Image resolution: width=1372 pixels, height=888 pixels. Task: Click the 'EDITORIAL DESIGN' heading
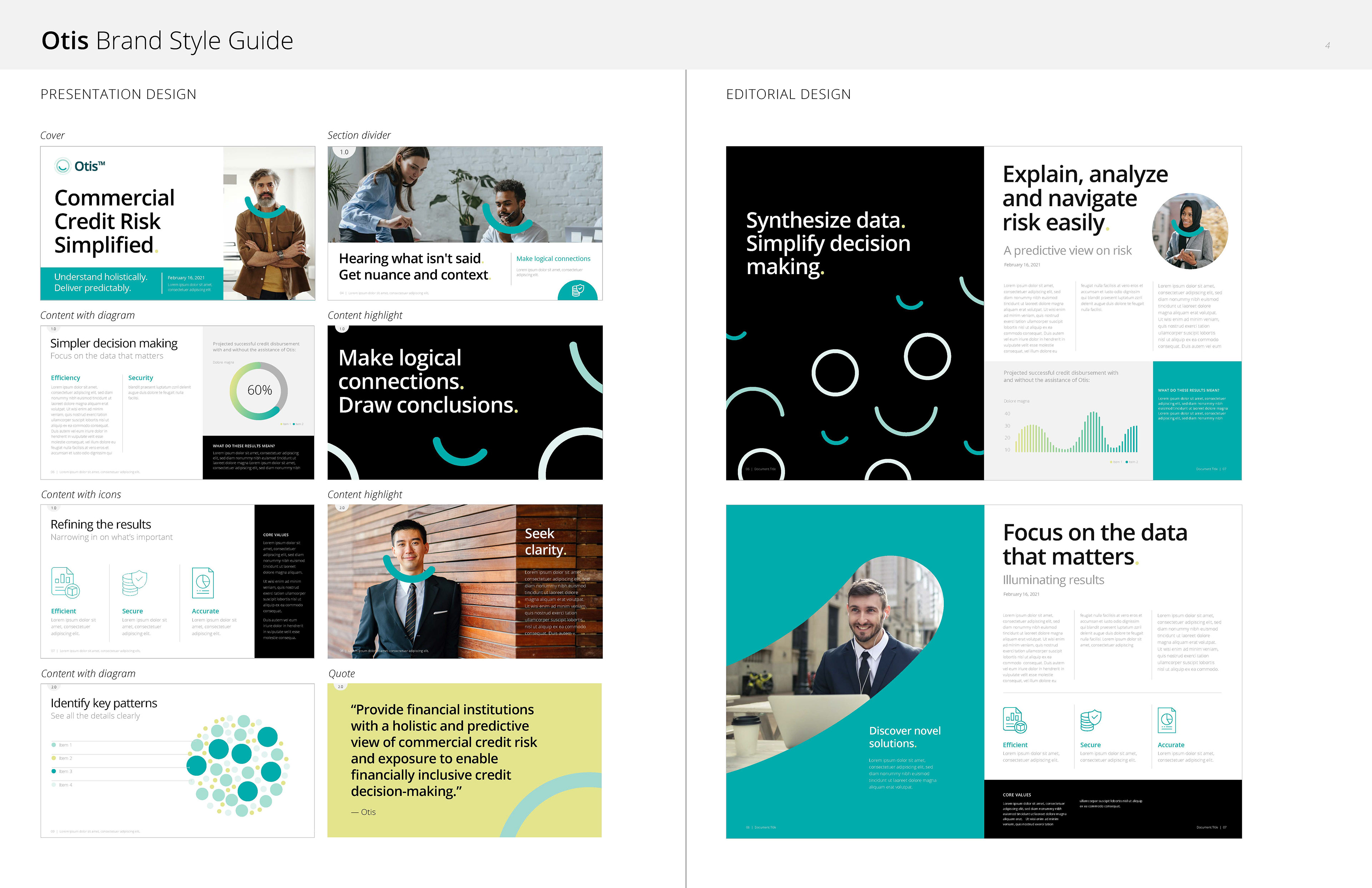pyautogui.click(x=788, y=94)
